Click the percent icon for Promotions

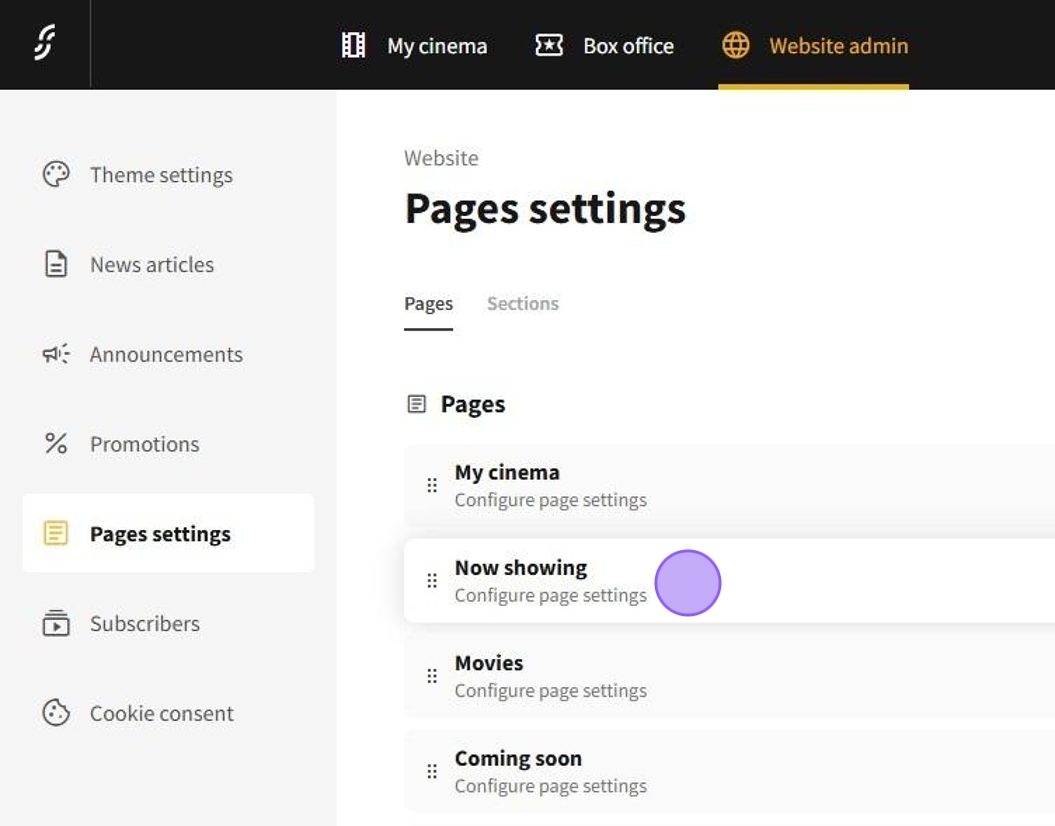click(x=56, y=444)
